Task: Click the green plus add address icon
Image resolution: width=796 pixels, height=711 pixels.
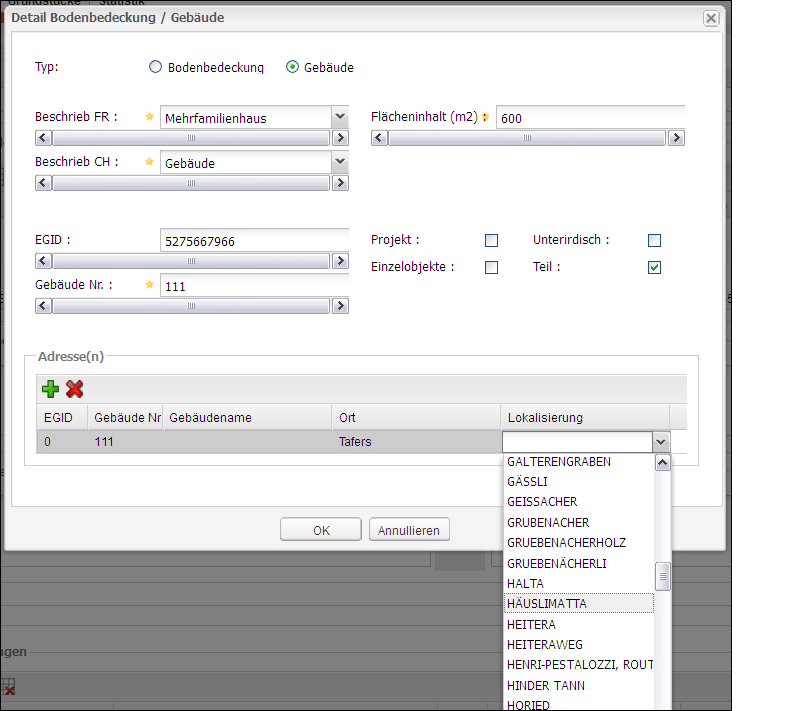Action: 51,389
